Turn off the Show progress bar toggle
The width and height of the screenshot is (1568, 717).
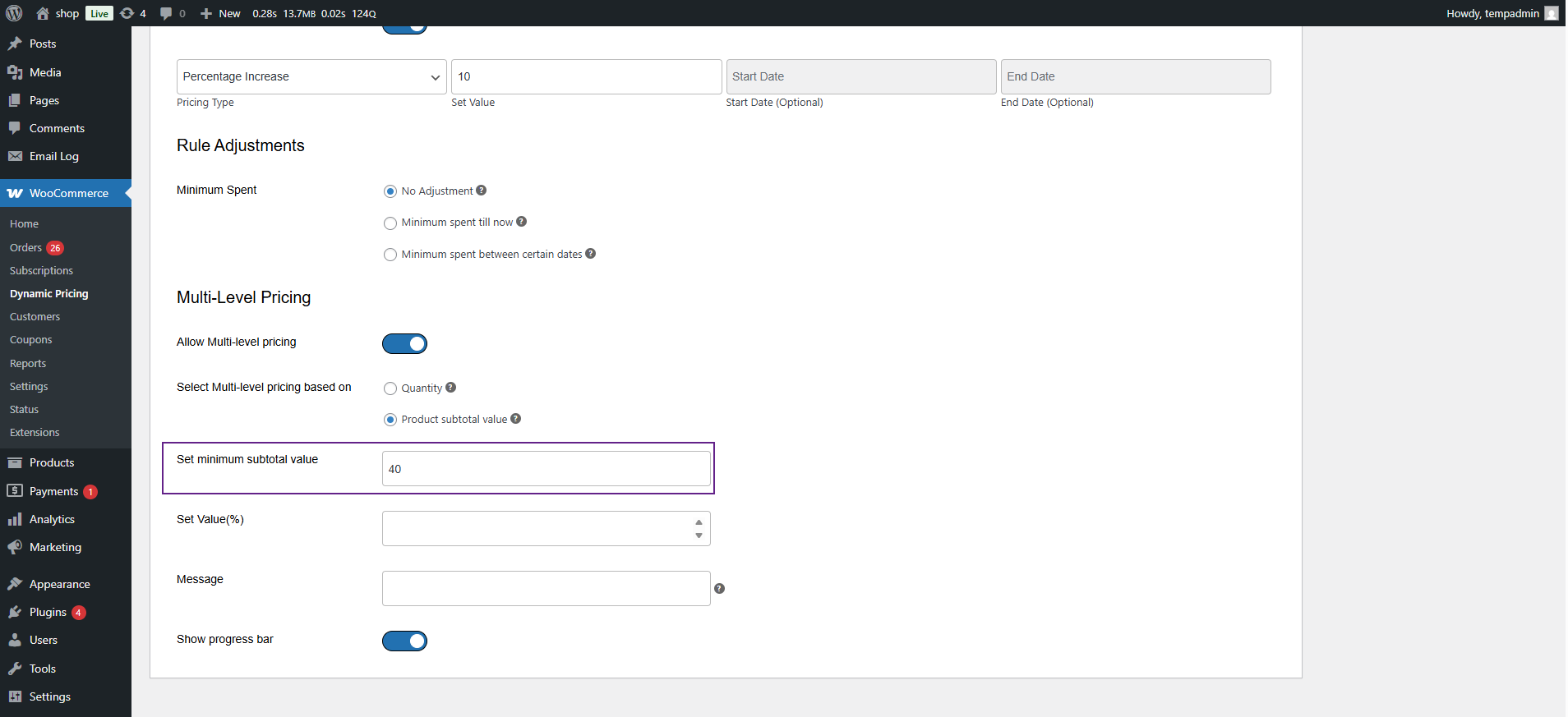(x=404, y=641)
